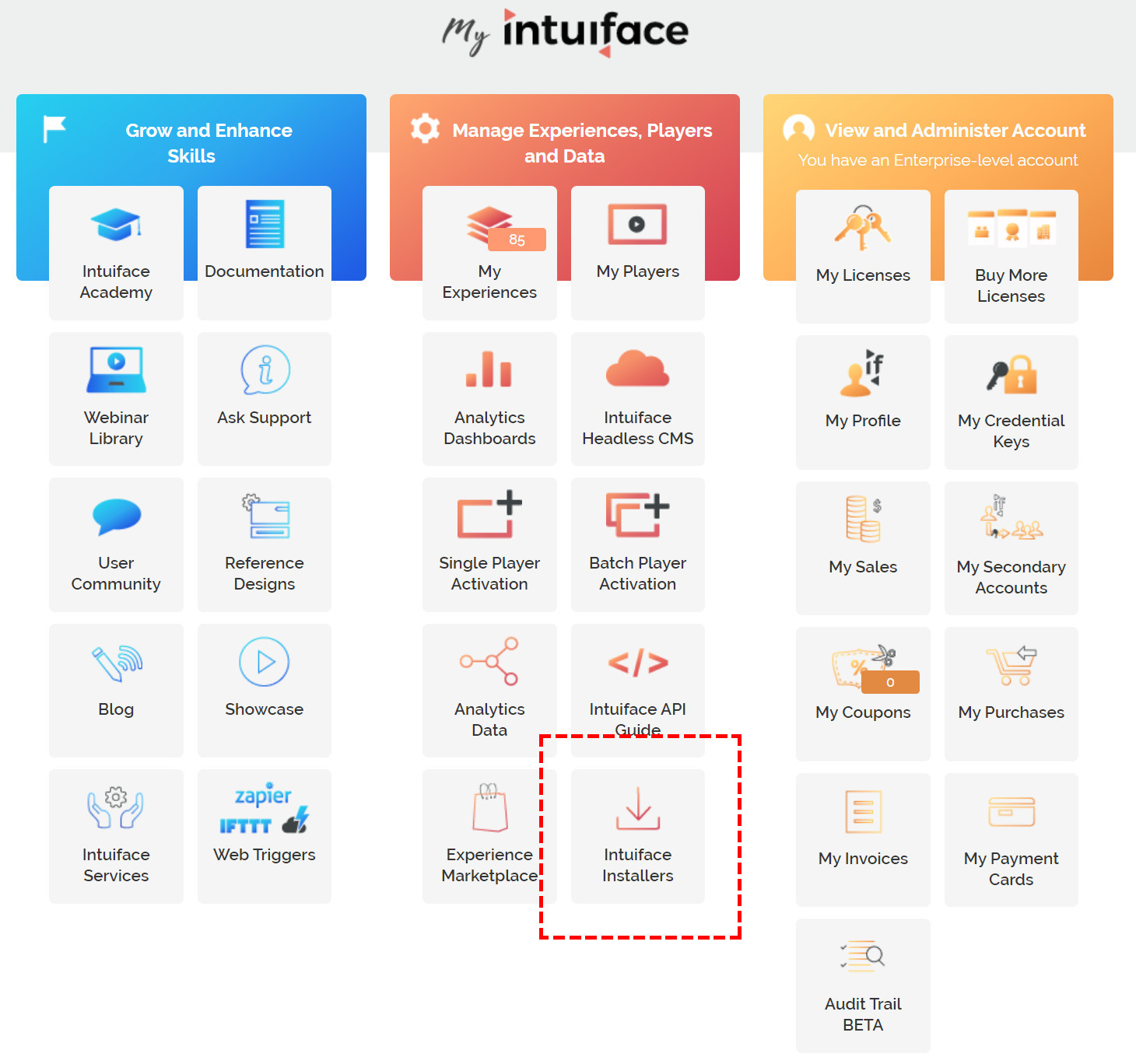Click the Webinar Library laptop icon
Viewport: 1136px width, 1064px height.
click(116, 370)
